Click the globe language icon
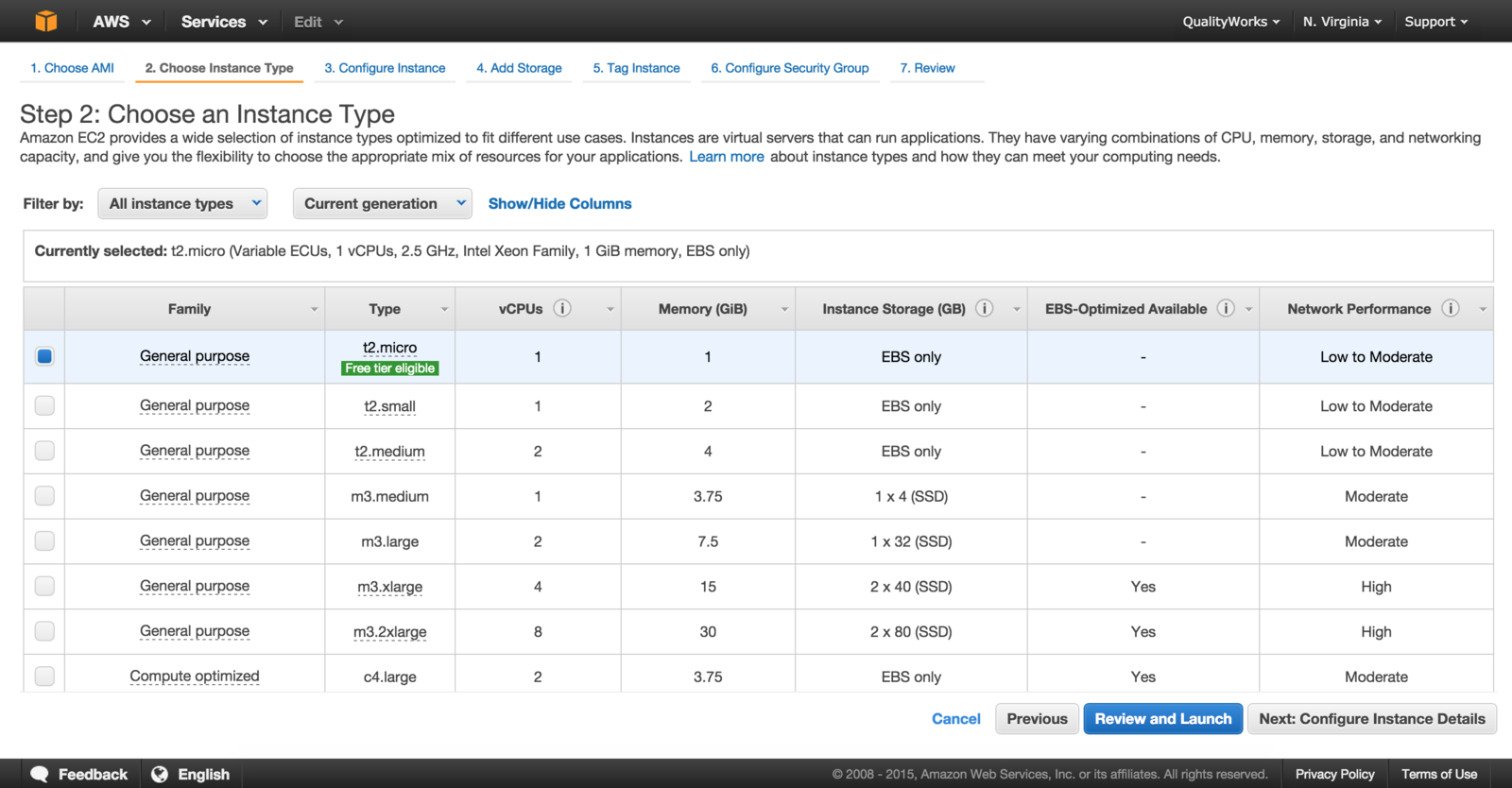1512x788 pixels. click(160, 774)
